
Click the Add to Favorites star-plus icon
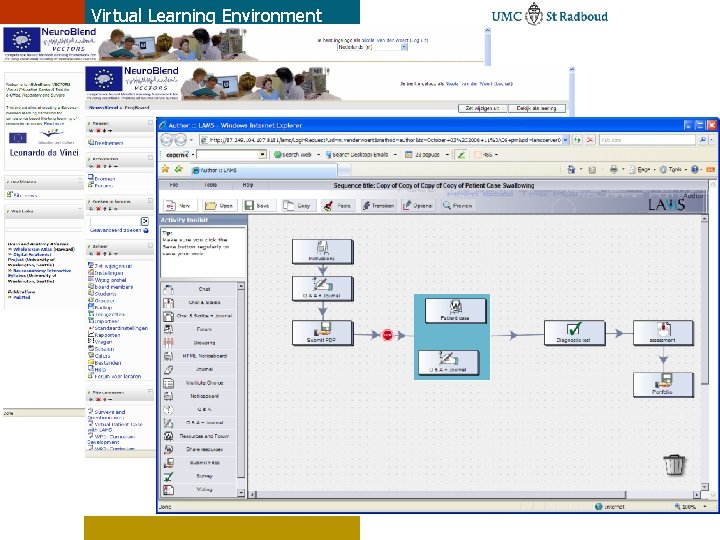pos(179,169)
